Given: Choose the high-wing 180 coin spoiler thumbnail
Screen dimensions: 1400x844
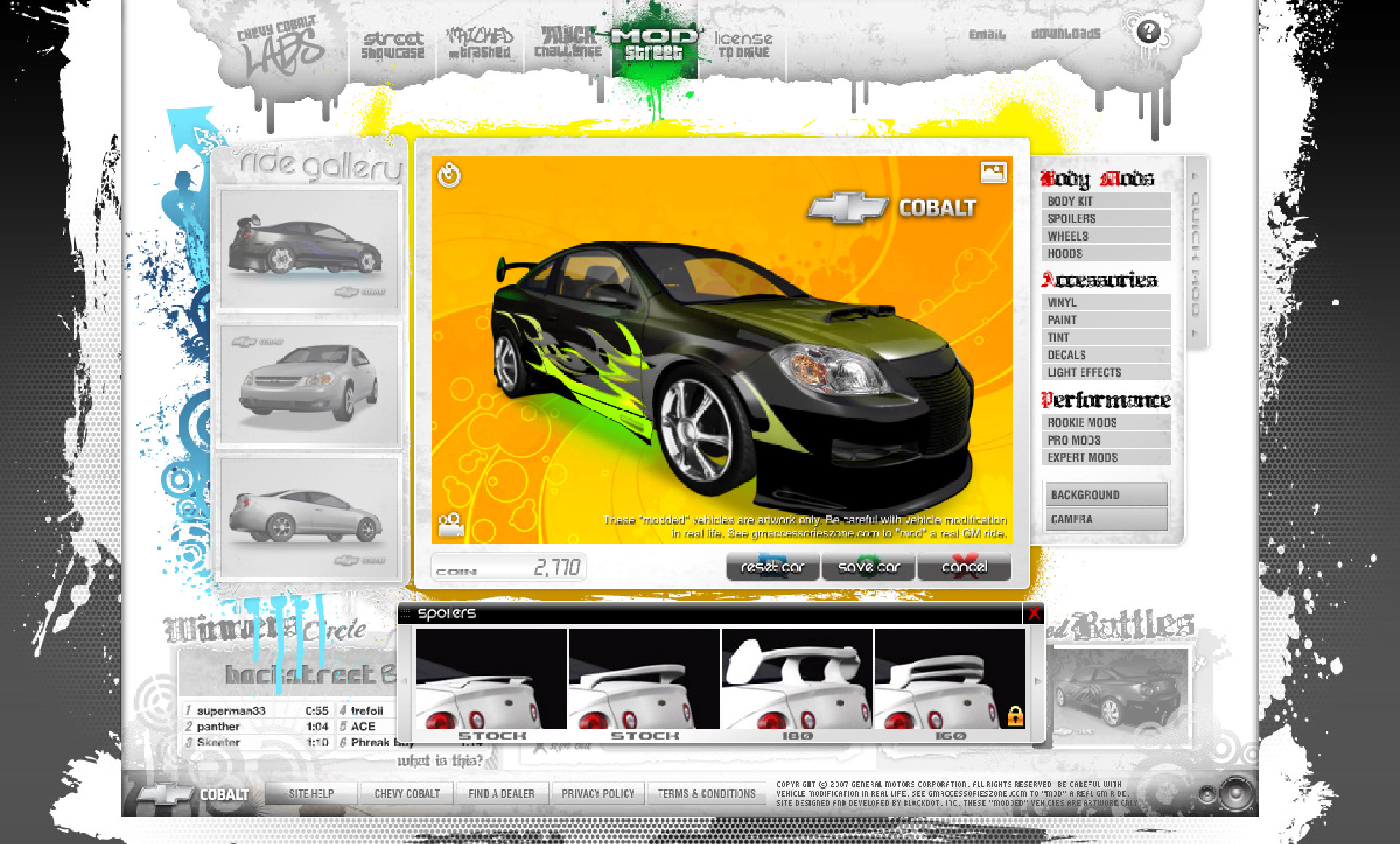Looking at the screenshot, I should click(x=797, y=679).
